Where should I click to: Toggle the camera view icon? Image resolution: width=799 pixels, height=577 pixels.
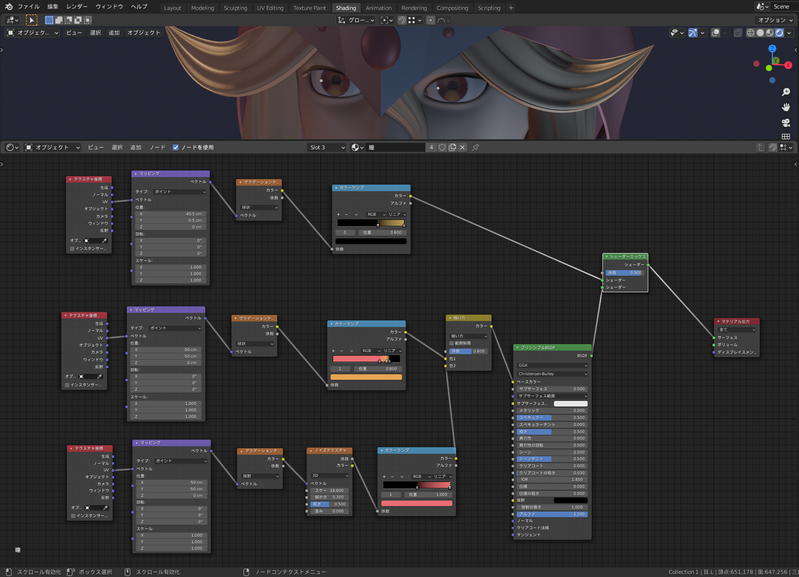(786, 122)
